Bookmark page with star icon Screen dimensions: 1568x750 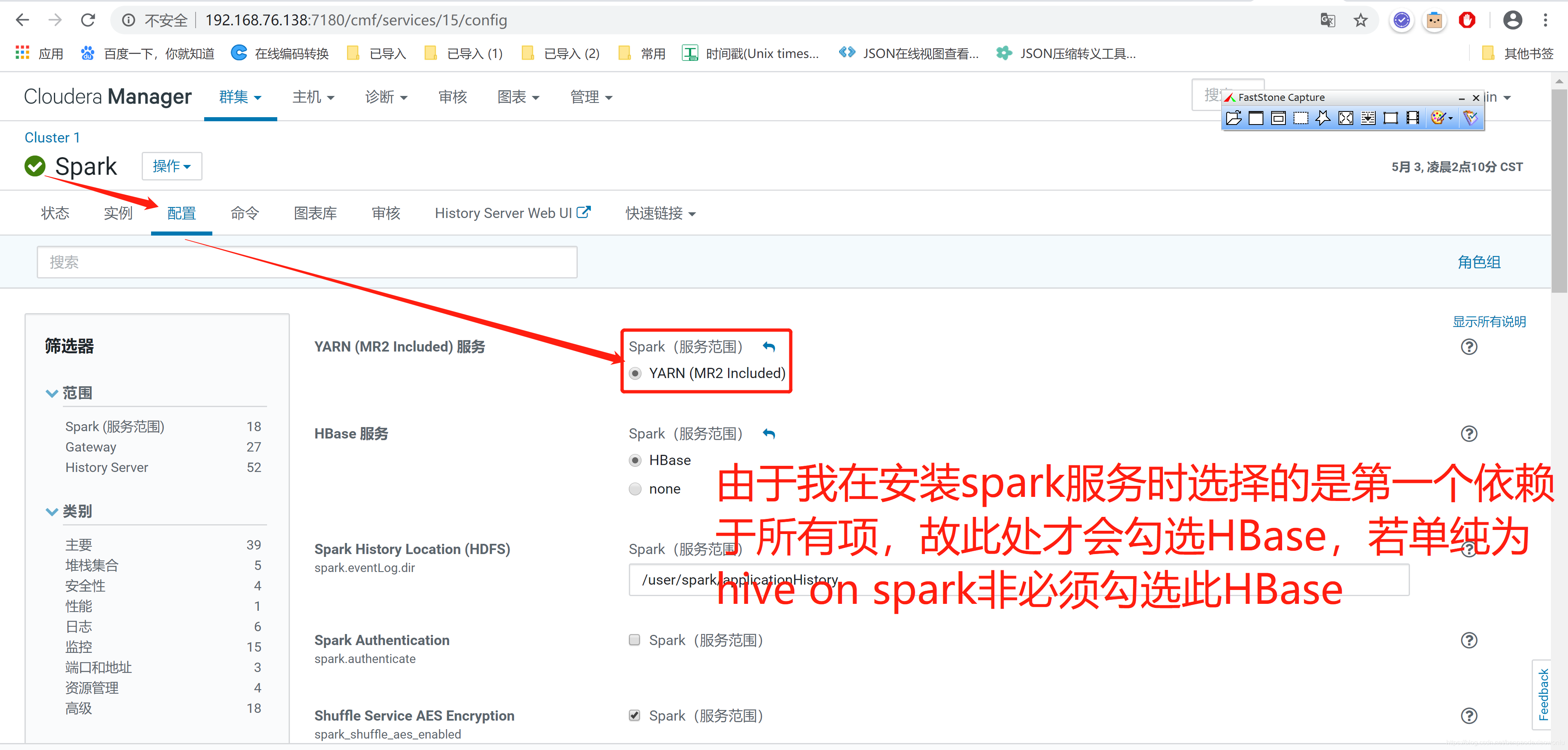point(1361,20)
